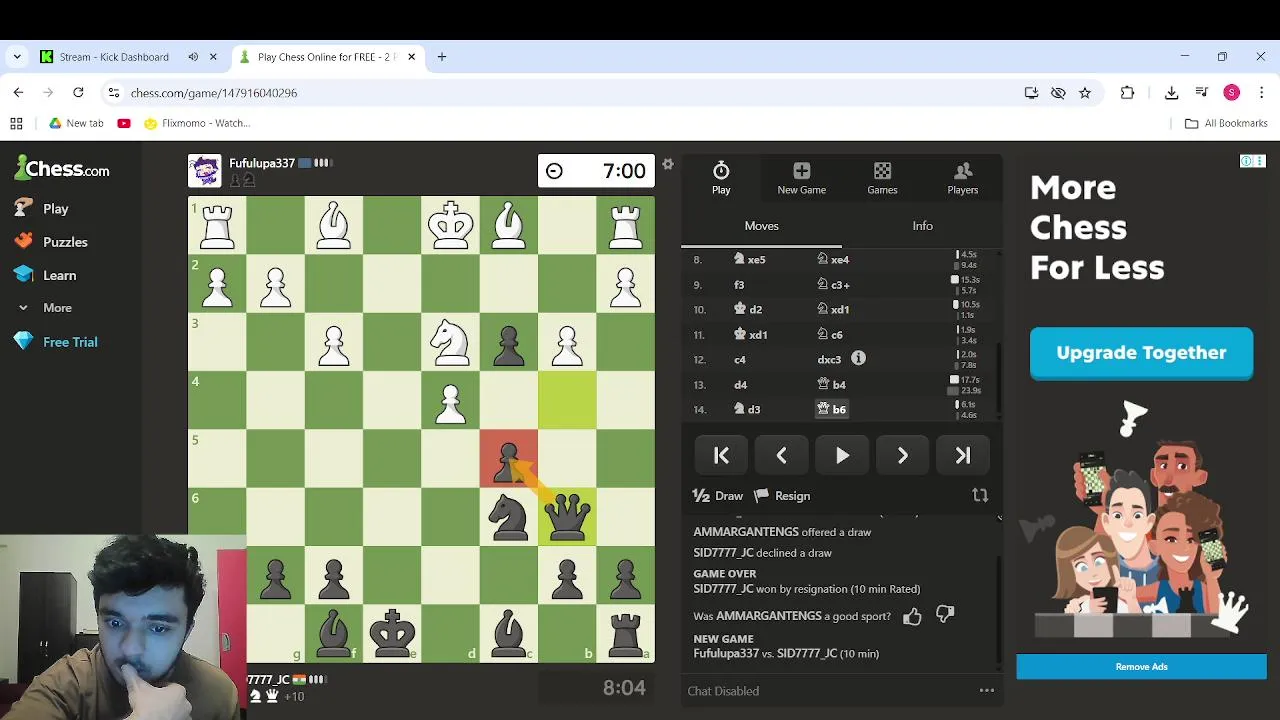Image resolution: width=1280 pixels, height=720 pixels.
Task: Open the browser profile avatar
Action: pyautogui.click(x=1232, y=93)
